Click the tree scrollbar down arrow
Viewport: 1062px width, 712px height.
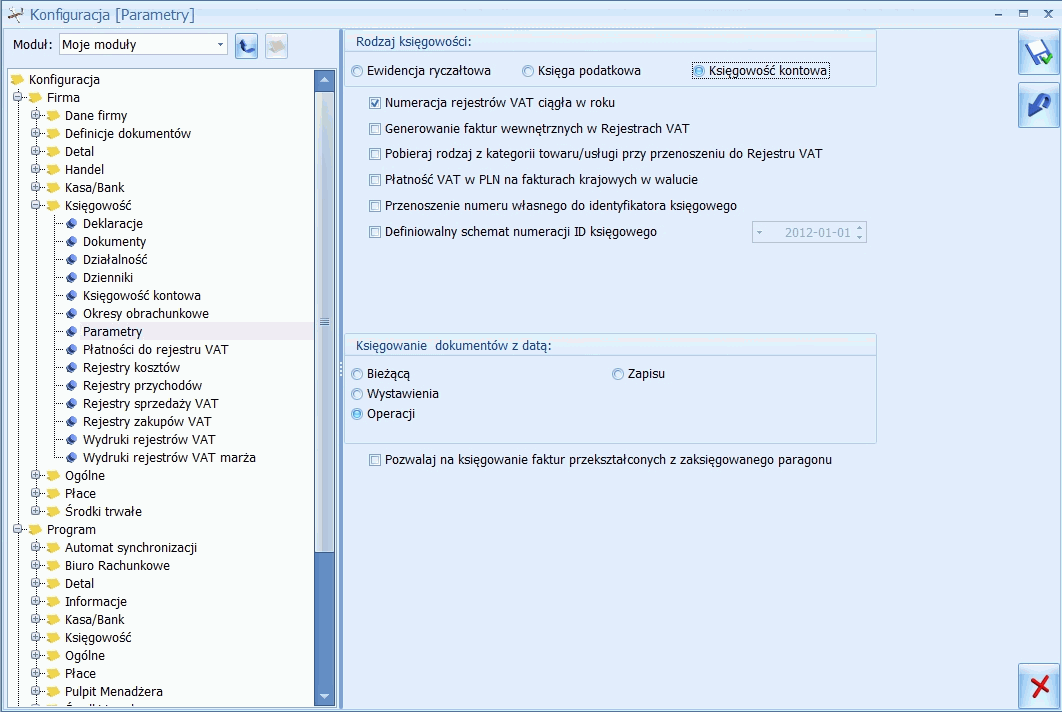pos(324,696)
